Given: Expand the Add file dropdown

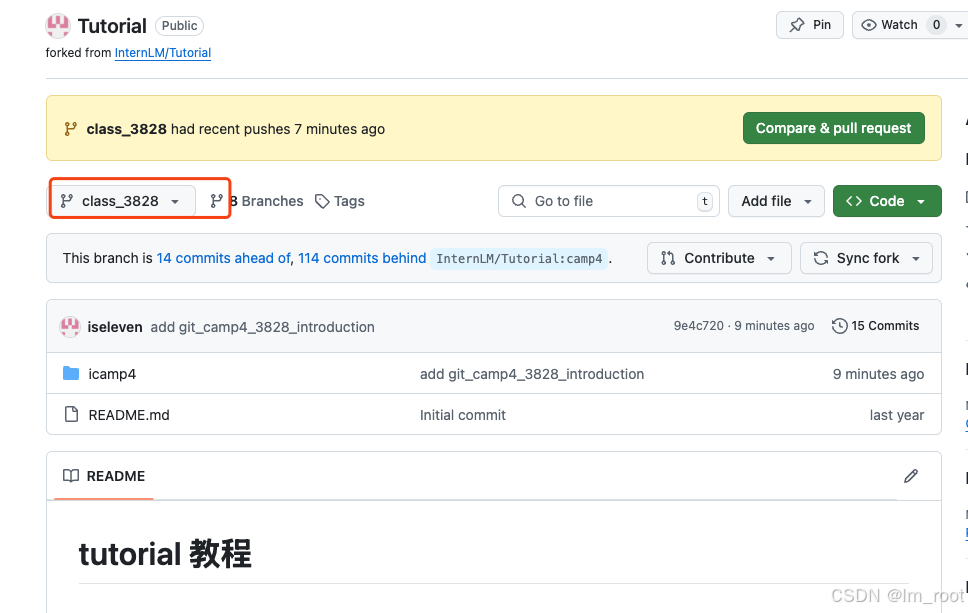Looking at the screenshot, I should click(776, 201).
